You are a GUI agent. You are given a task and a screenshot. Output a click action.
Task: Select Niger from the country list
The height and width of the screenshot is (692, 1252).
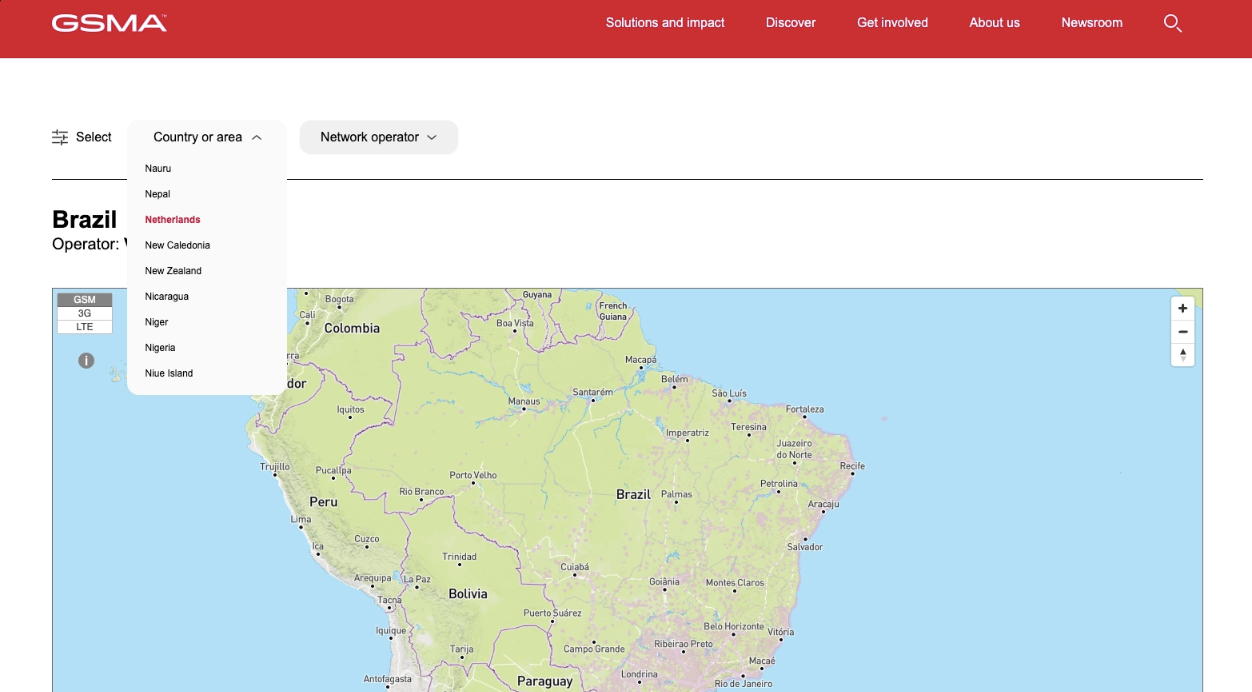click(156, 322)
